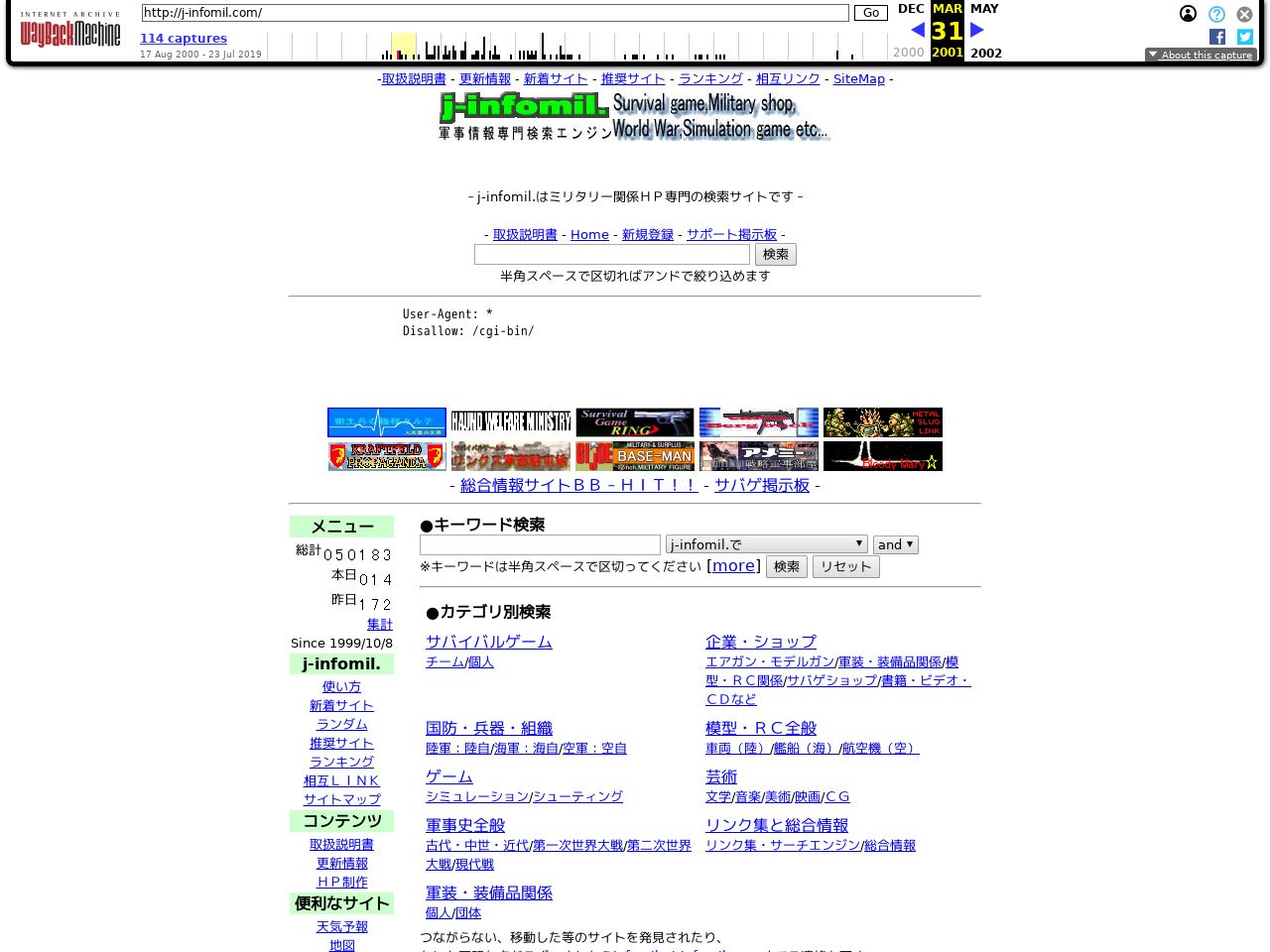Open the j-infomil.で search scope dropdown

(766, 543)
